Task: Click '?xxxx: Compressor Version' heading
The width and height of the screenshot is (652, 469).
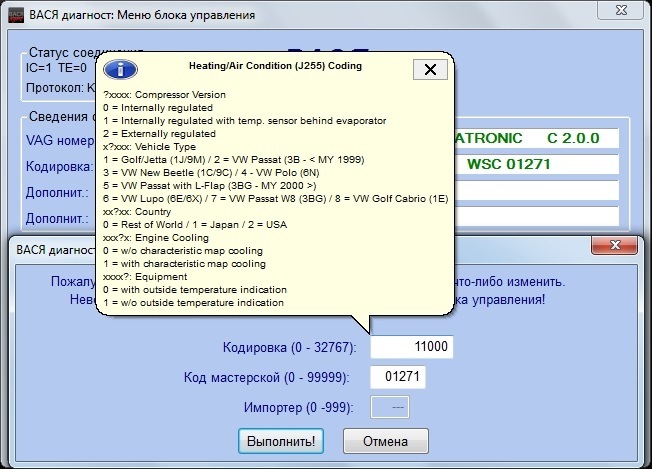Action: click(x=164, y=95)
